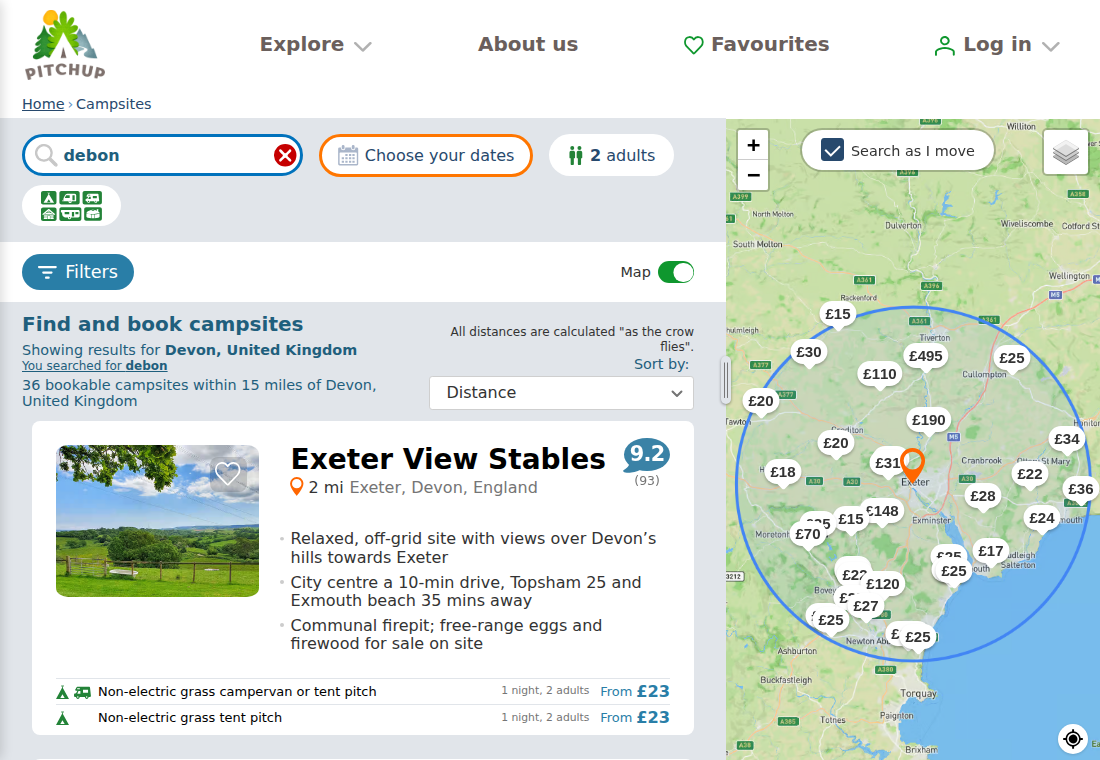Follow the Home breadcrumb link

[x=43, y=104]
